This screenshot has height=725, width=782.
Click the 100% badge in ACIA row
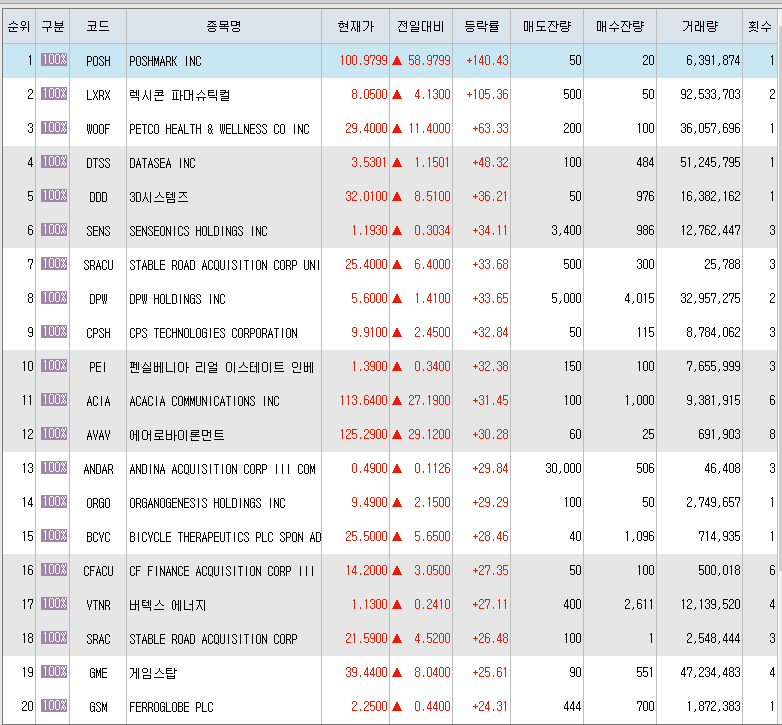54,399
